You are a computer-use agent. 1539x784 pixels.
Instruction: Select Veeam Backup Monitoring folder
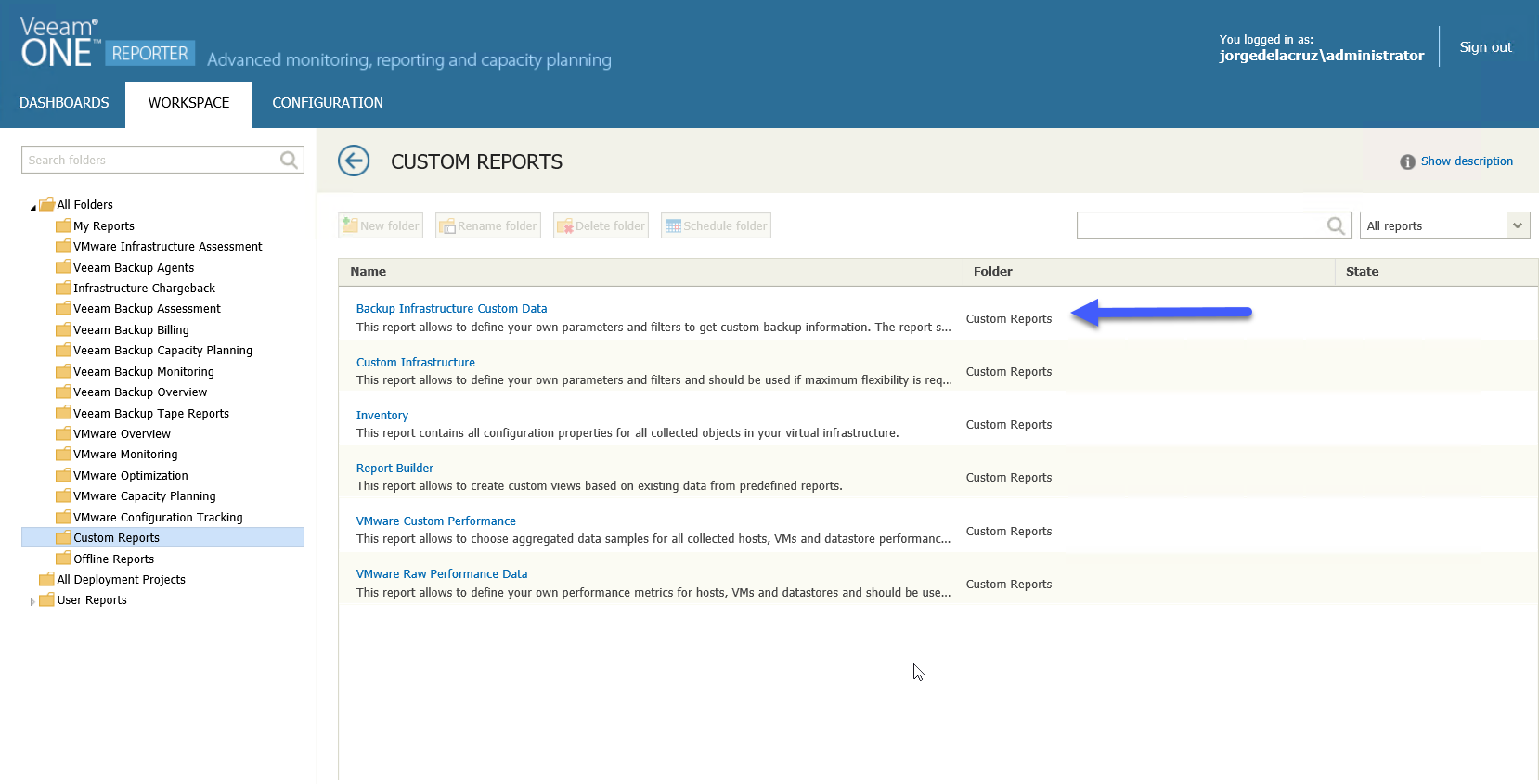click(144, 372)
